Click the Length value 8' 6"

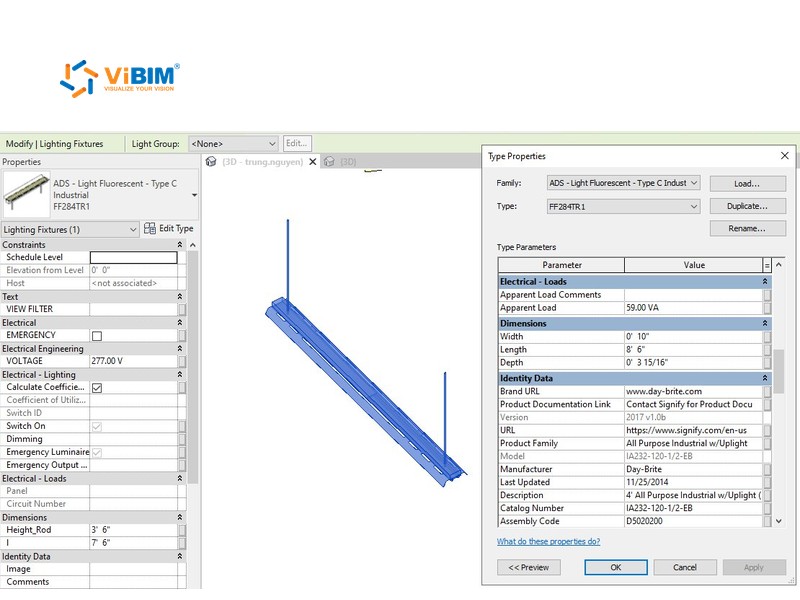tap(693, 349)
